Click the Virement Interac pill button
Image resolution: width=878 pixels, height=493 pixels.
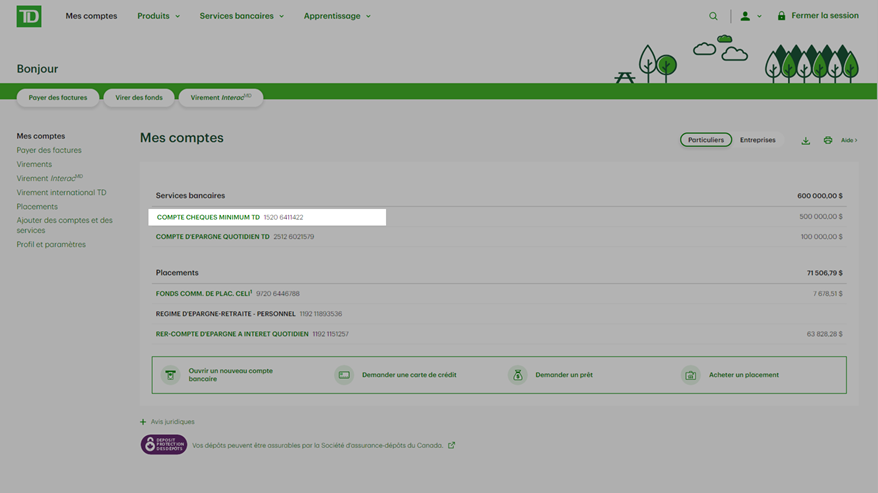221,97
